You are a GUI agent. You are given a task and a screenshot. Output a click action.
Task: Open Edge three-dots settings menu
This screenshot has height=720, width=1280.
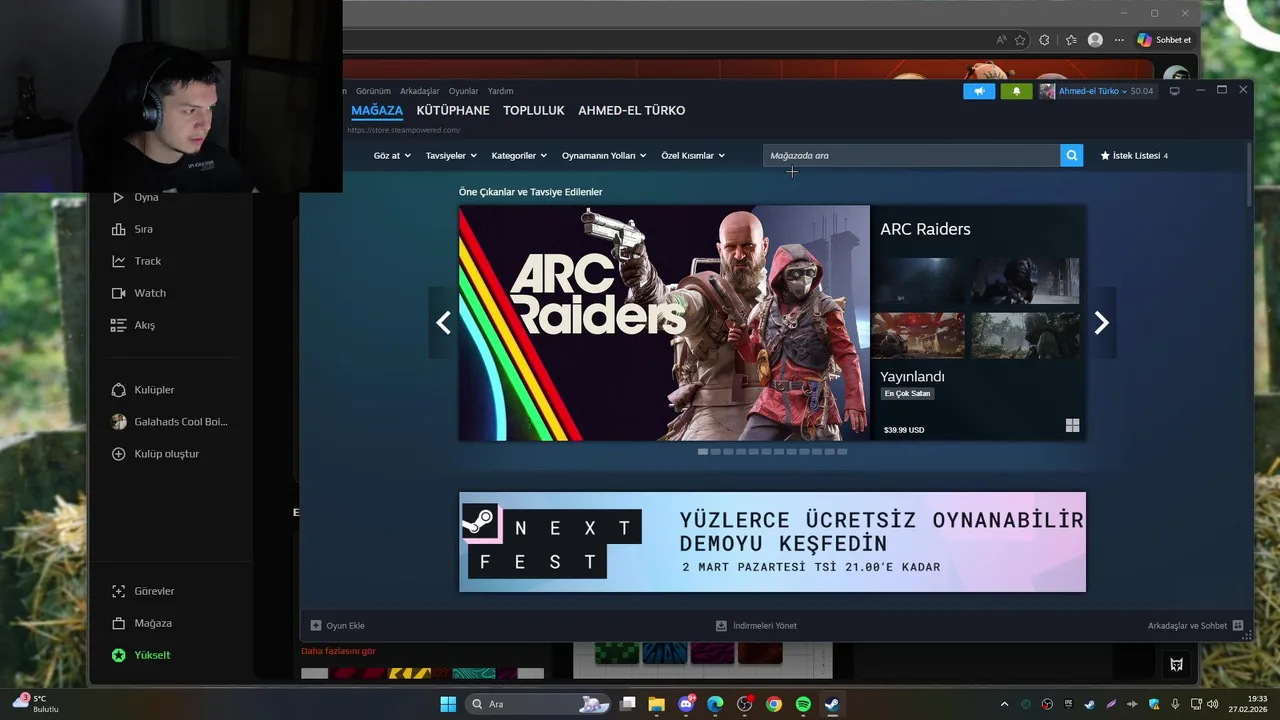point(1119,40)
